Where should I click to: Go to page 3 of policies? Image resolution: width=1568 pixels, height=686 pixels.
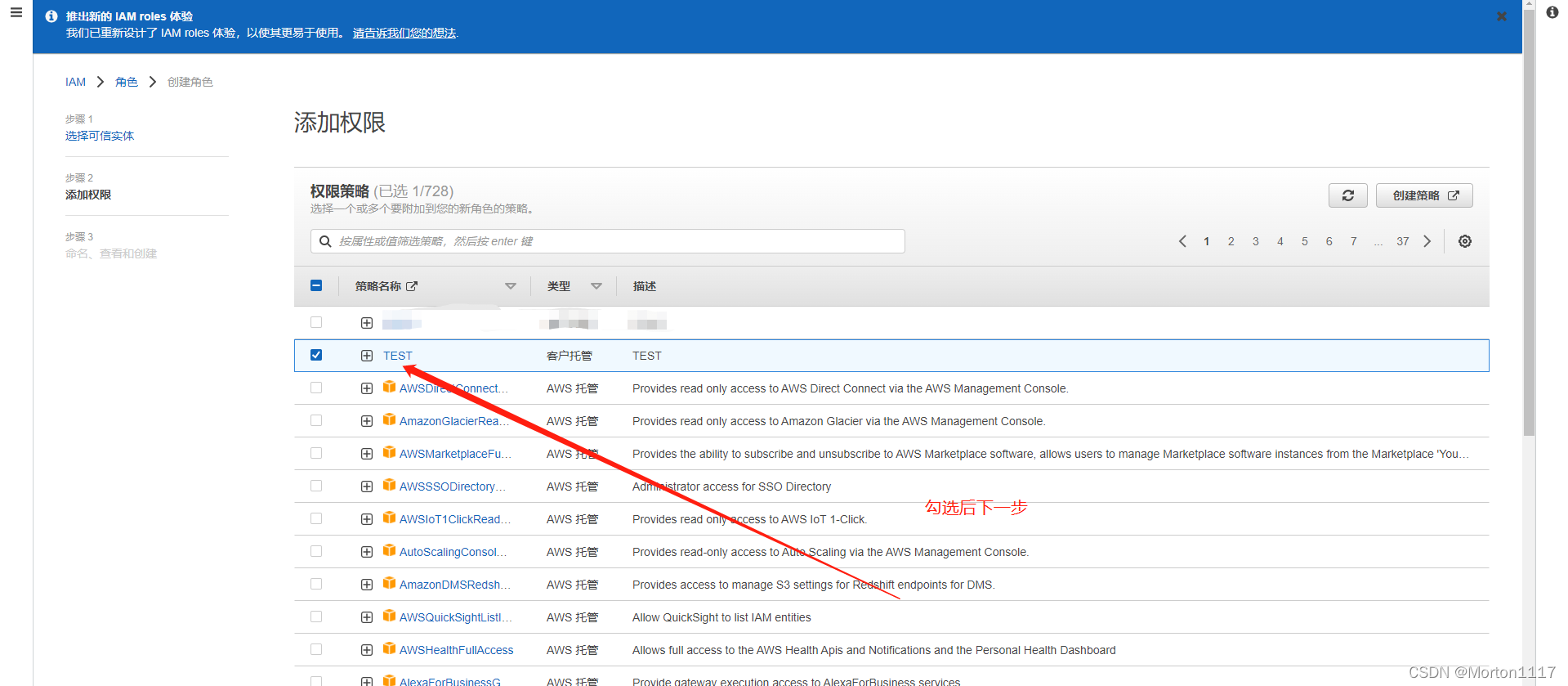click(1255, 241)
